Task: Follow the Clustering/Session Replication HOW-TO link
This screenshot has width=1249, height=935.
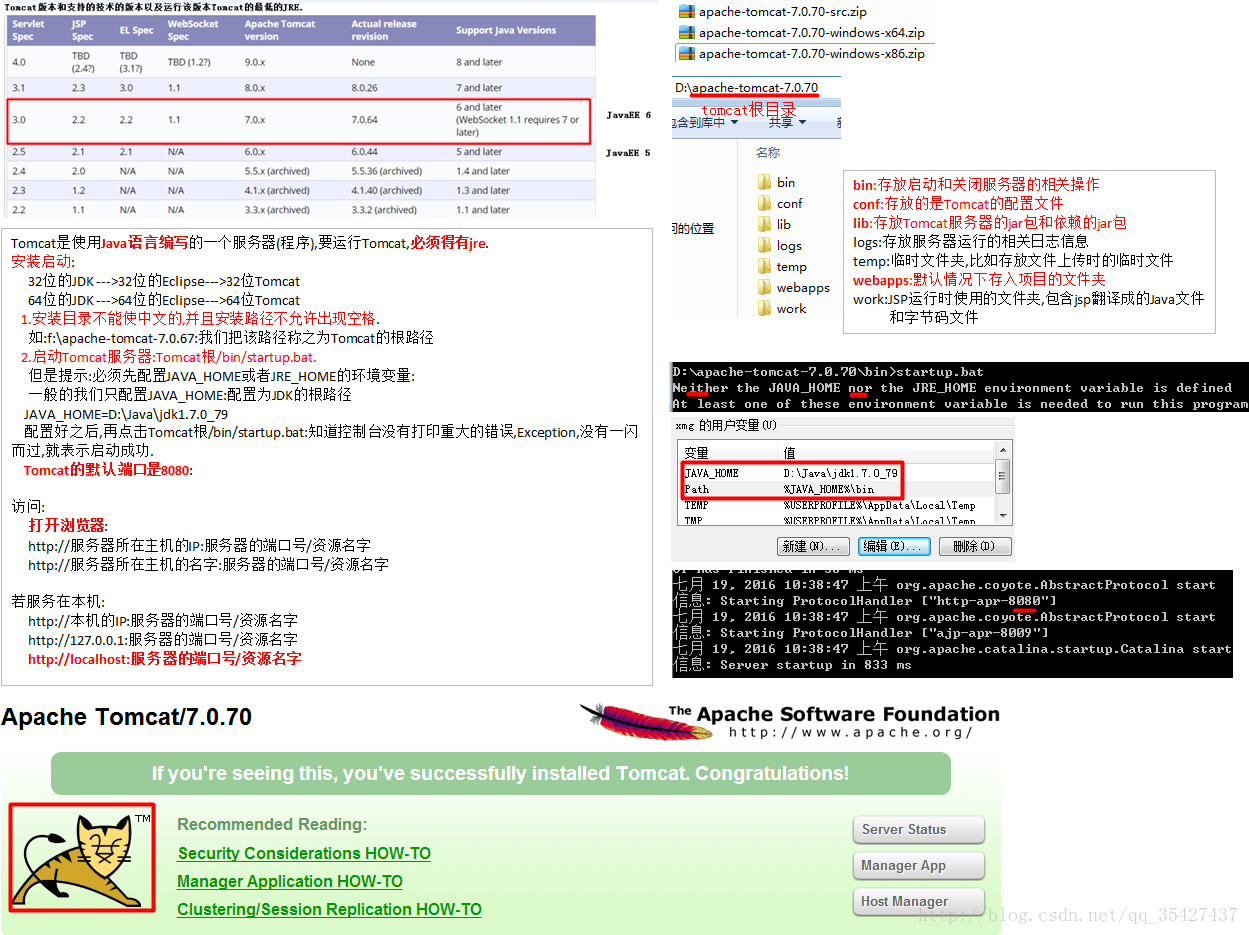Action: click(329, 909)
